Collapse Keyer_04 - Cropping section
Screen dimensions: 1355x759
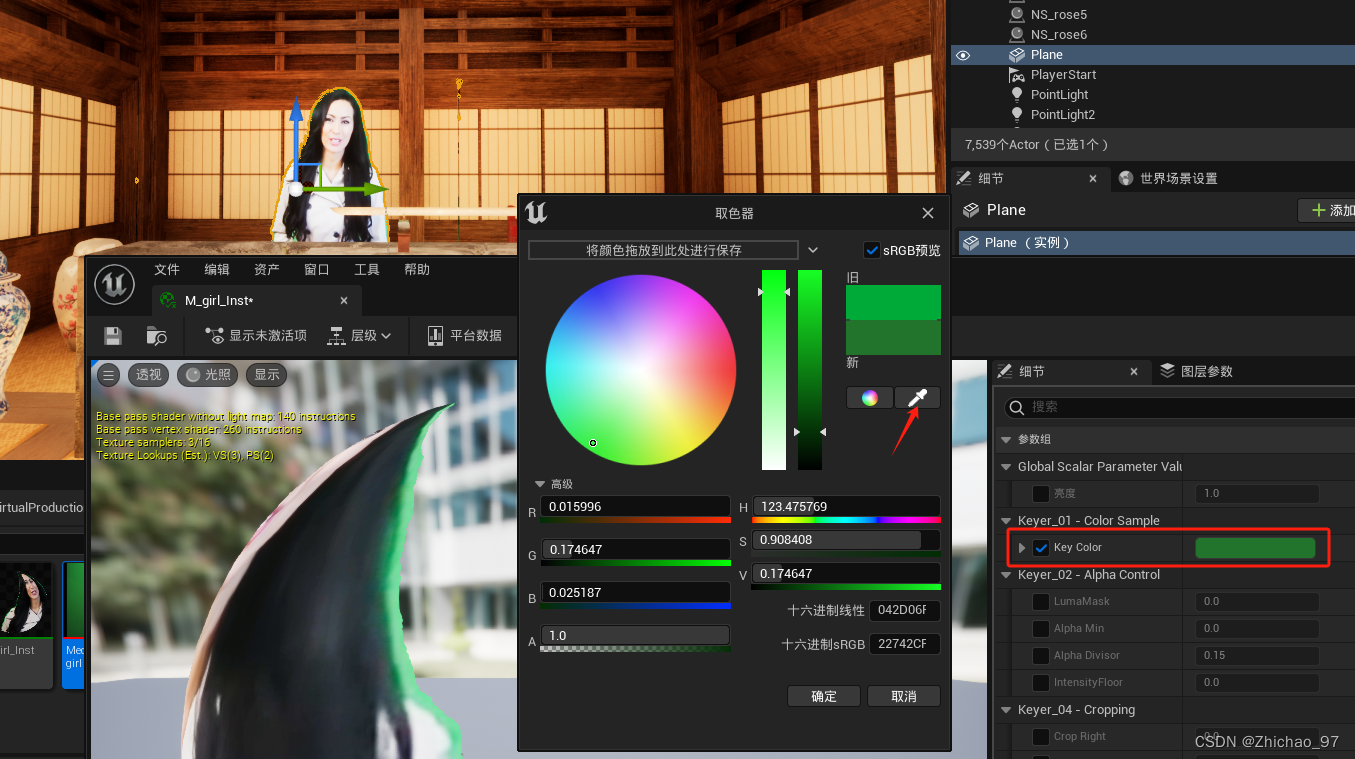tap(1006, 710)
